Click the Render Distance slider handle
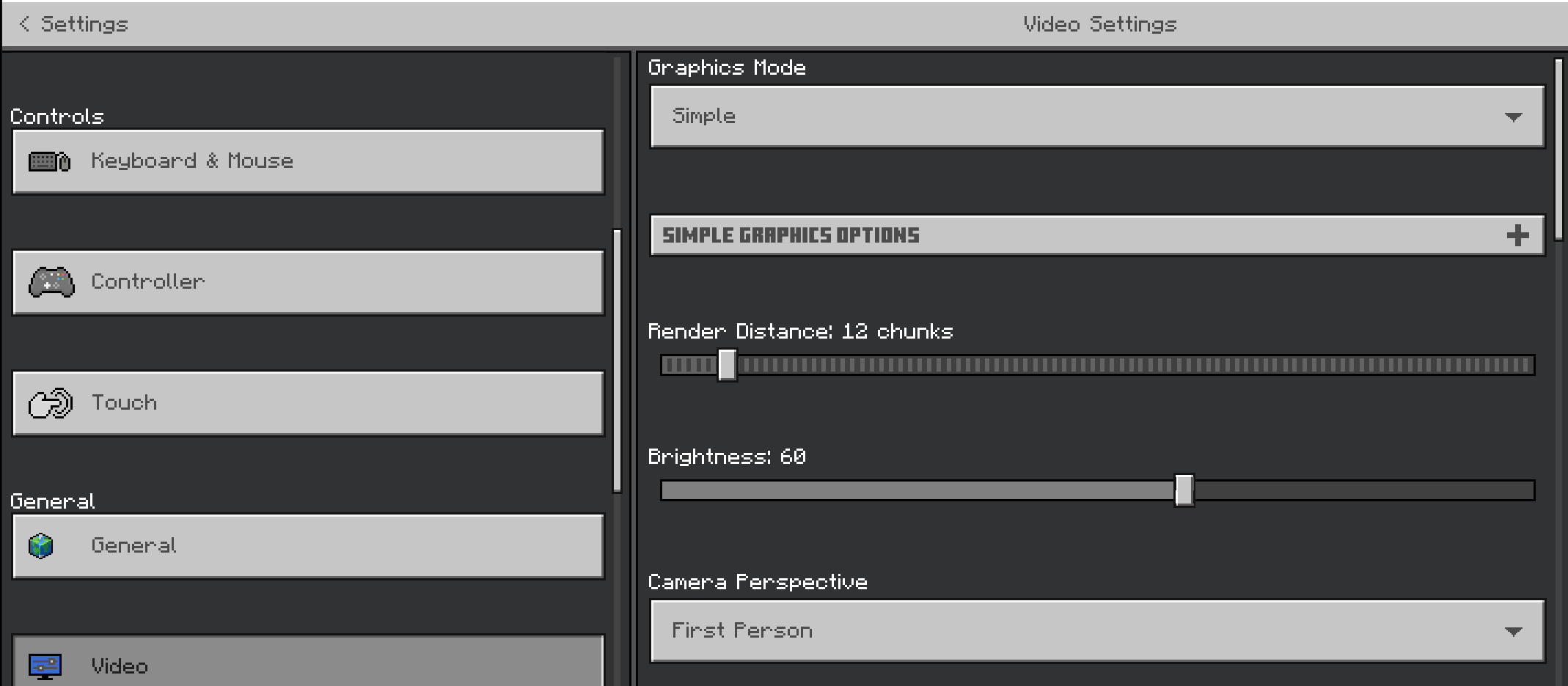Image resolution: width=1568 pixels, height=686 pixels. (727, 365)
